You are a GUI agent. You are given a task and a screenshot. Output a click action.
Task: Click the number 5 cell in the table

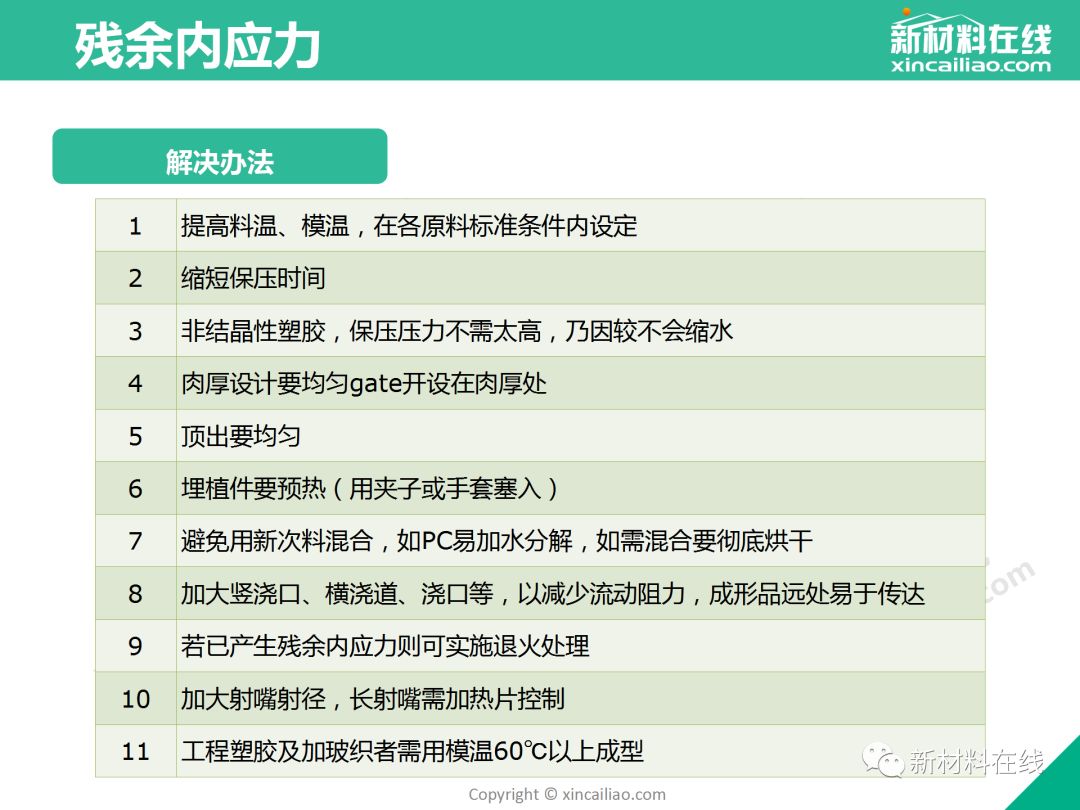click(x=136, y=437)
